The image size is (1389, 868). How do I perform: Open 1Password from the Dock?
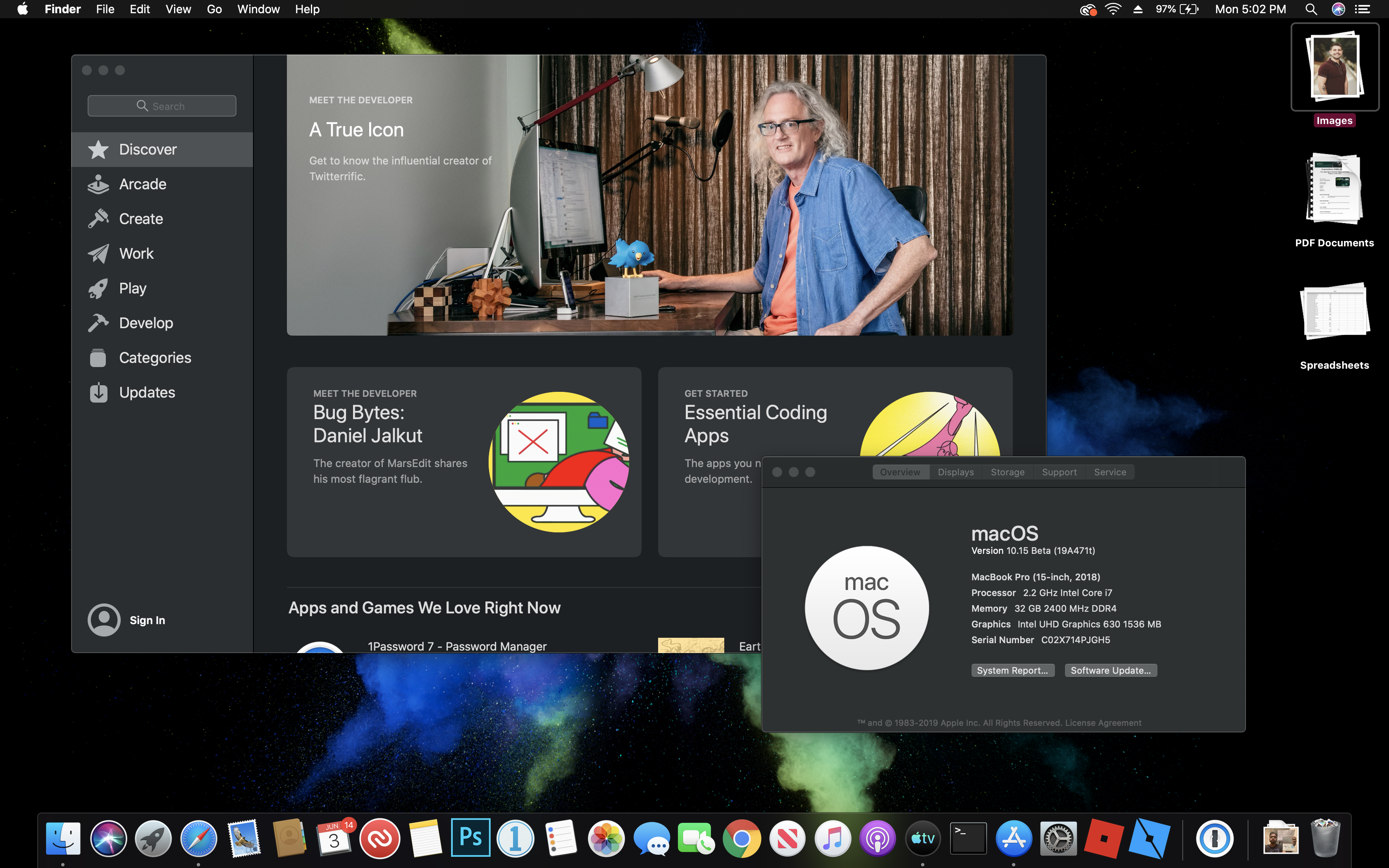pyautogui.click(x=1215, y=838)
